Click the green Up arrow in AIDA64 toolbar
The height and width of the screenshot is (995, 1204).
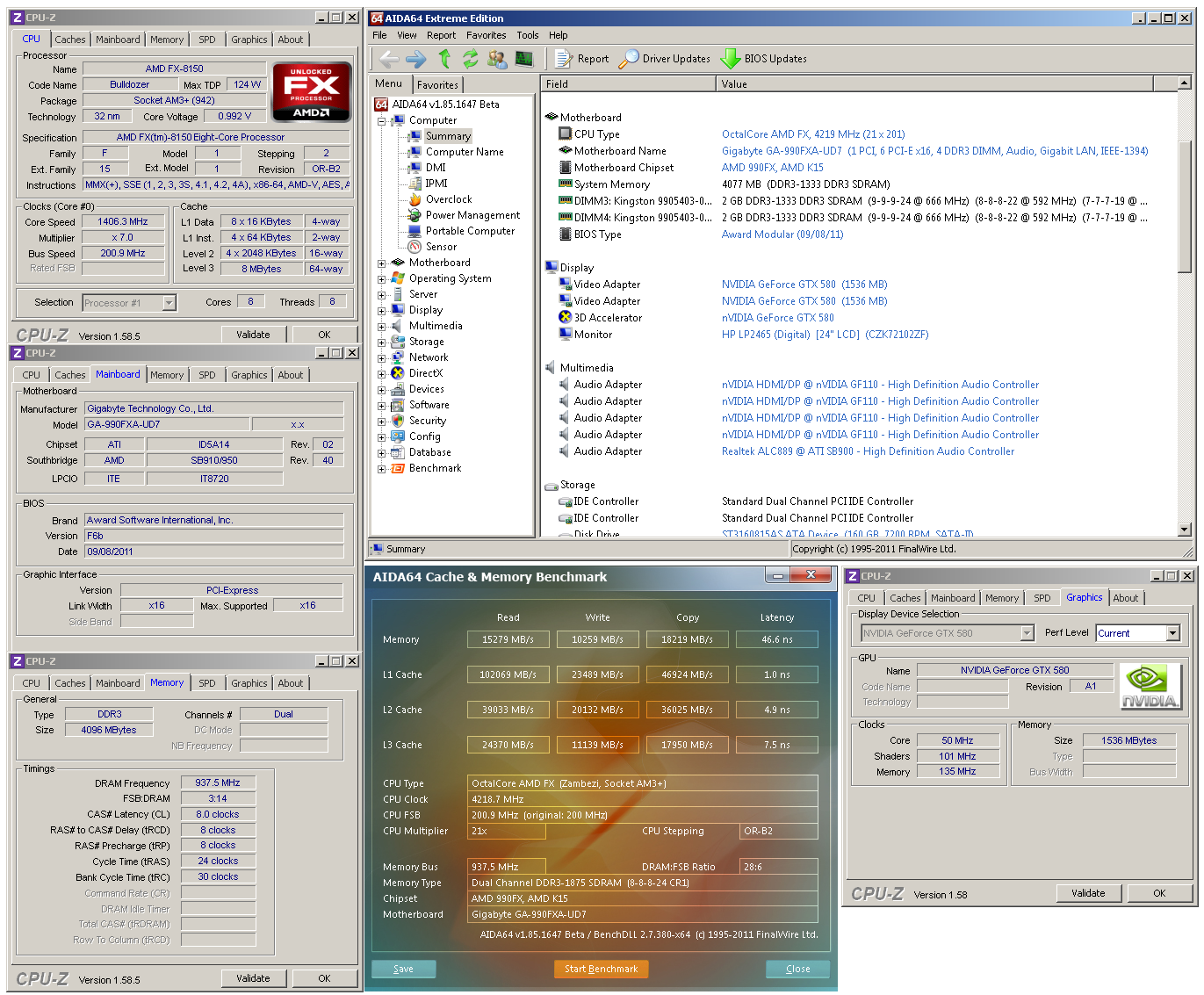444,59
